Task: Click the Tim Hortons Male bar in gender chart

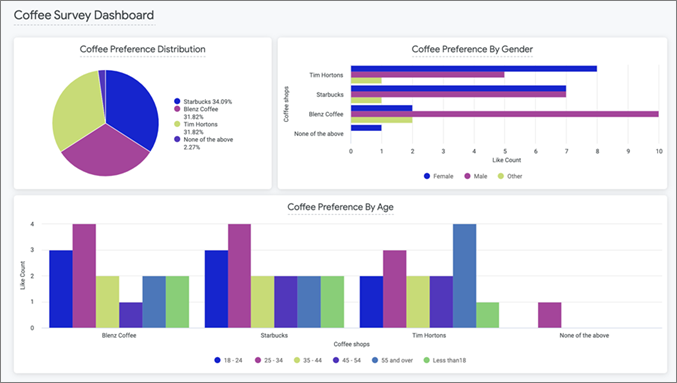Action: tap(427, 75)
